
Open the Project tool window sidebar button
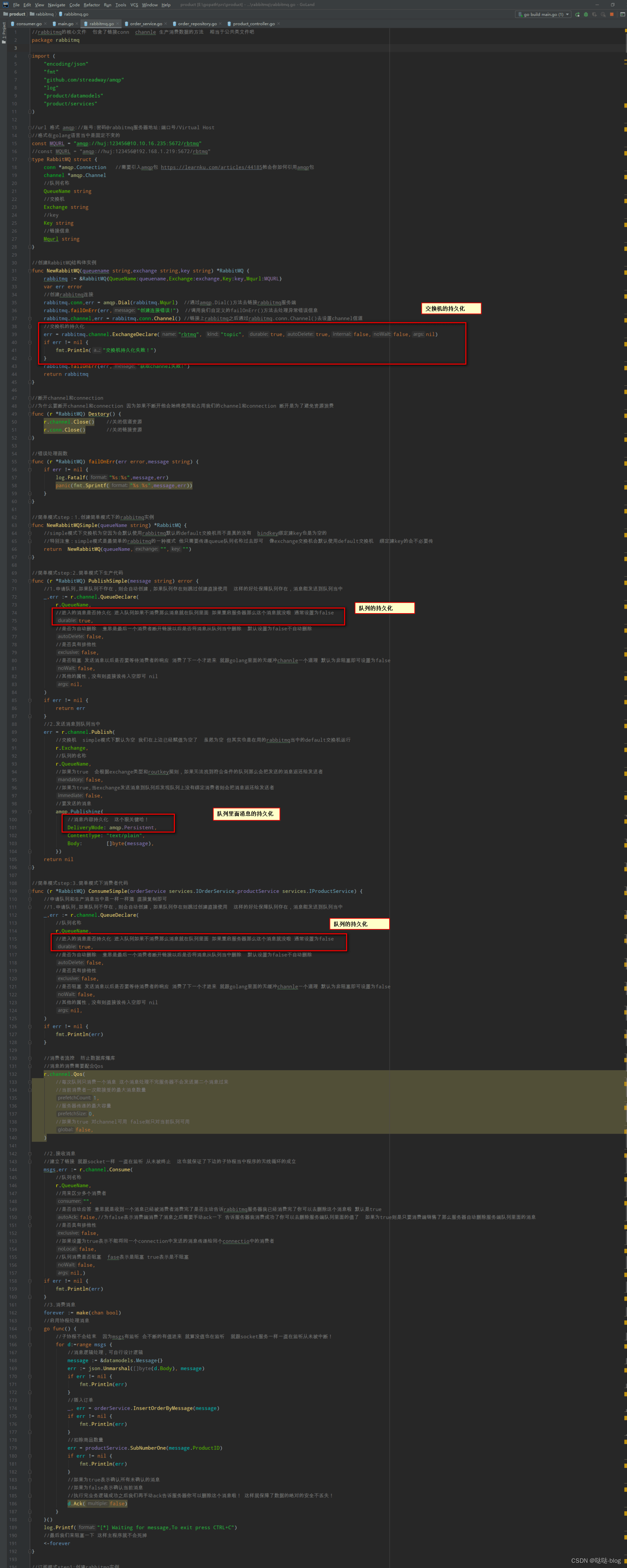point(4,33)
